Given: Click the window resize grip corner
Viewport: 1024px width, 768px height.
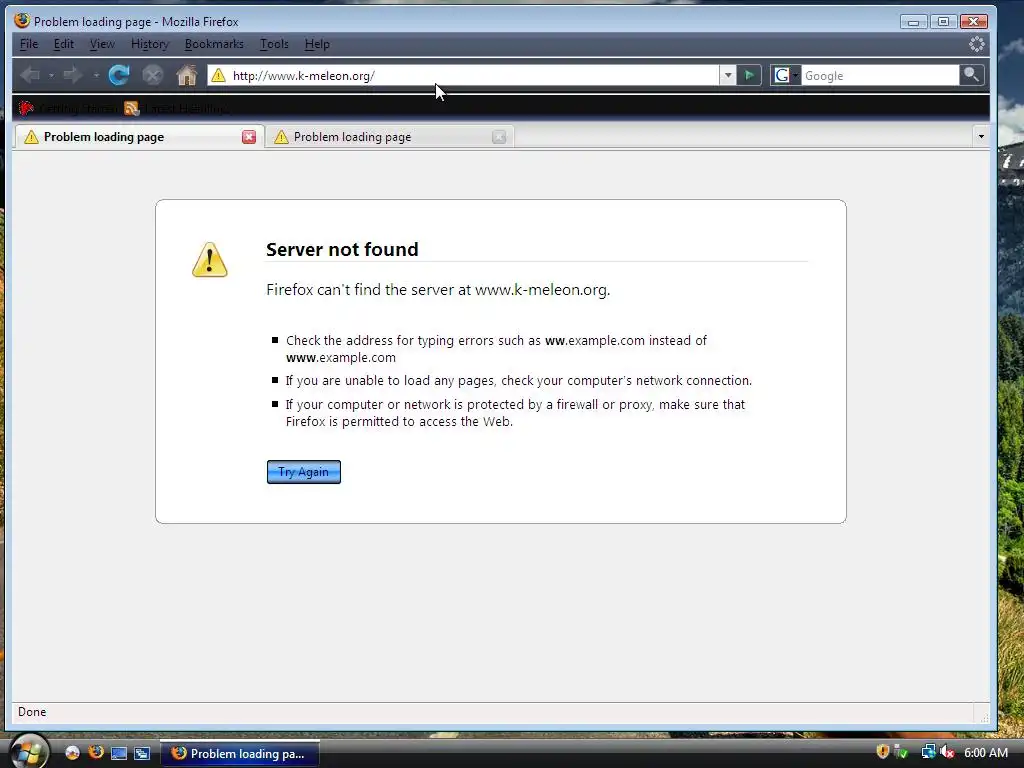Looking at the screenshot, I should coord(984,717).
